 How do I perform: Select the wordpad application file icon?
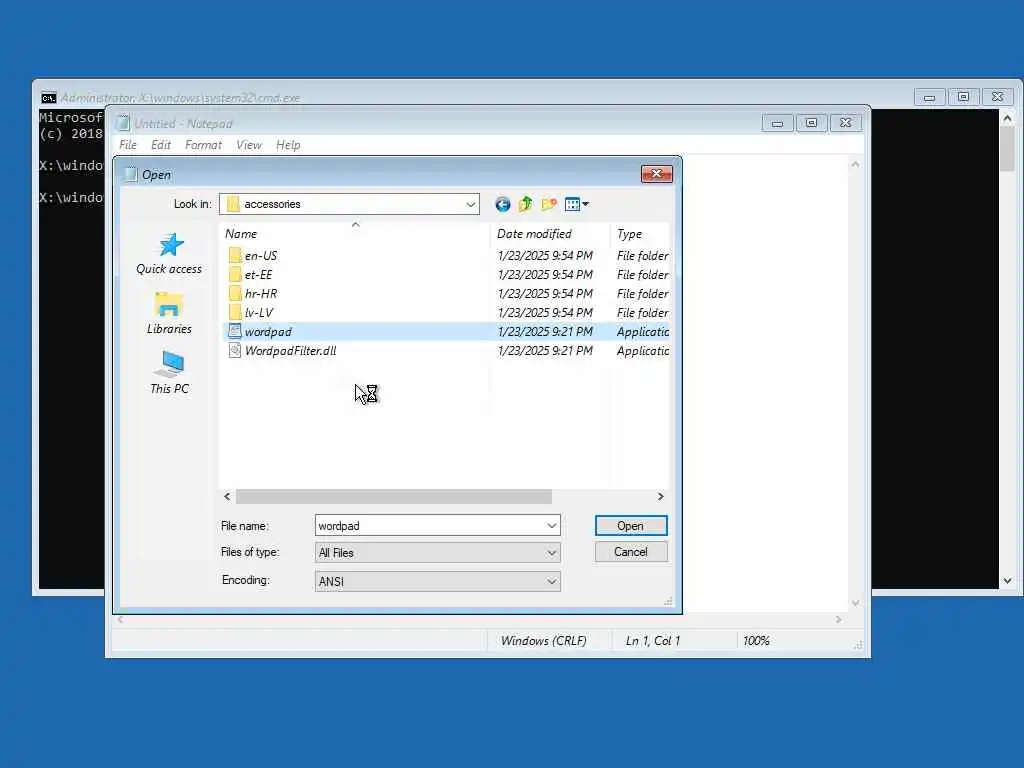click(x=234, y=331)
